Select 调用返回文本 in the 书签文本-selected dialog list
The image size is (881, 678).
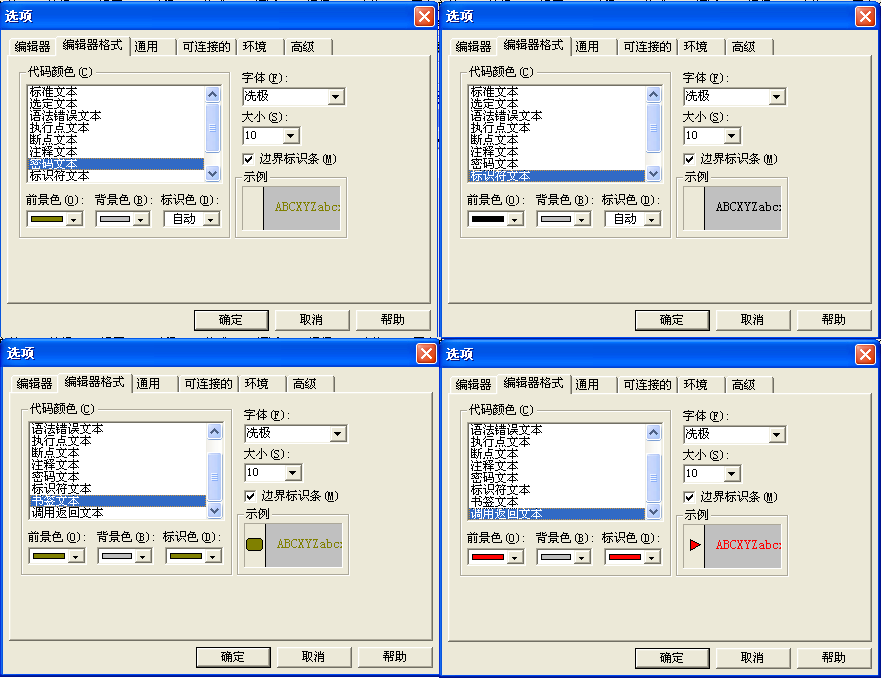click(118, 513)
